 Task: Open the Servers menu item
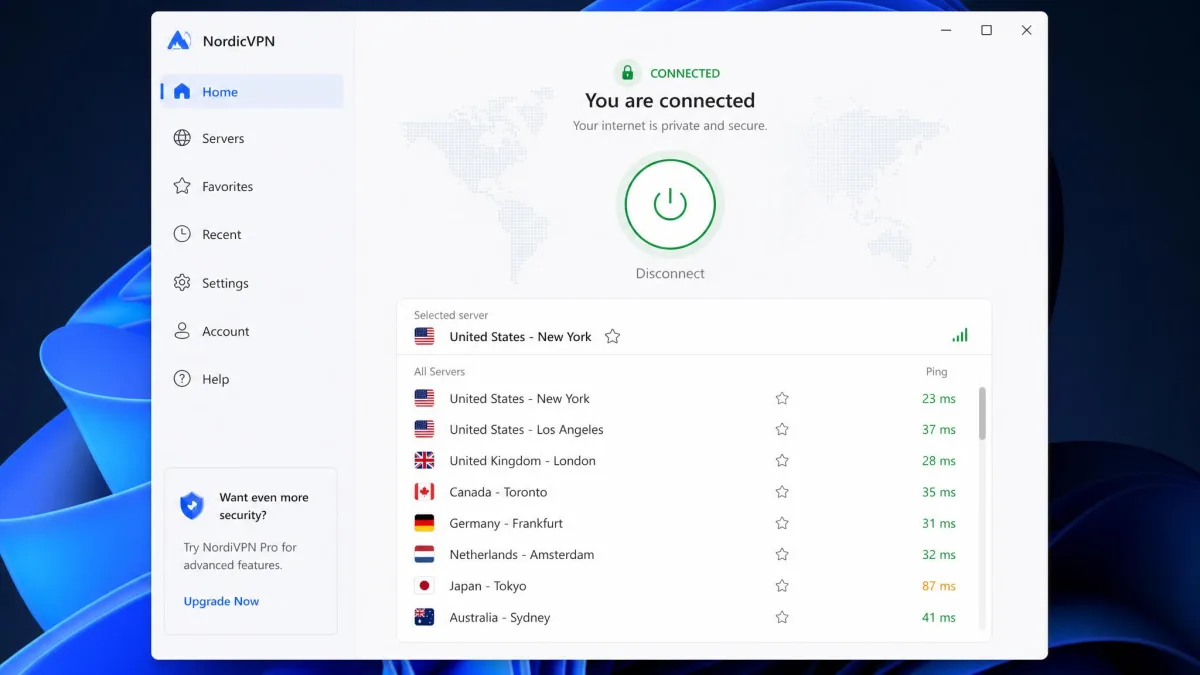[252, 138]
